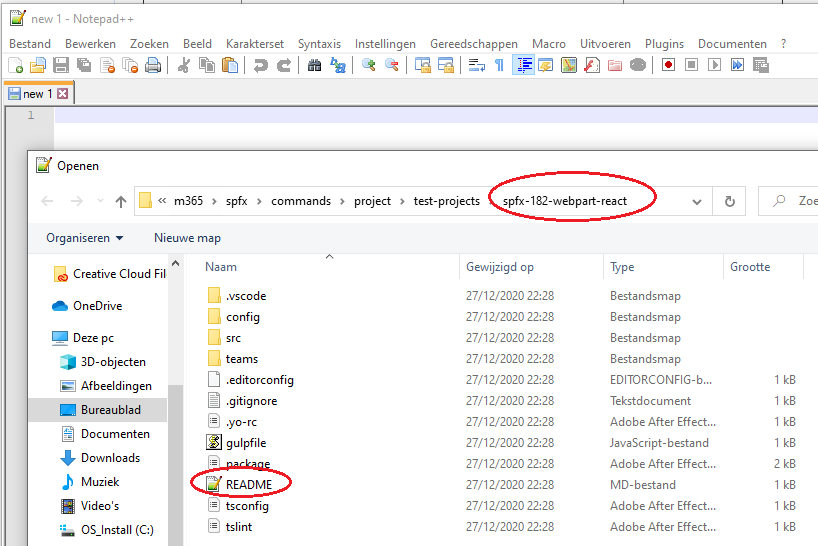Viewport: 818px width, 546px height.
Task: Expand chevron after project in path
Action: click(402, 201)
